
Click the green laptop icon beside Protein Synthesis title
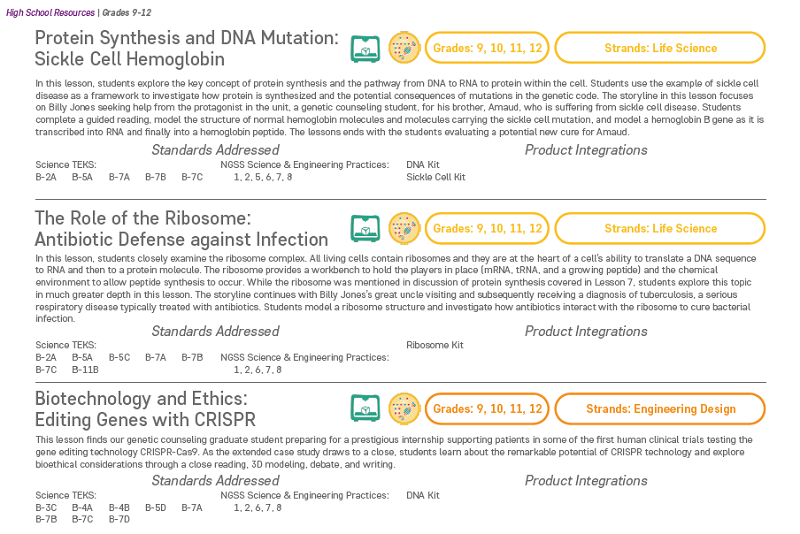(365, 48)
